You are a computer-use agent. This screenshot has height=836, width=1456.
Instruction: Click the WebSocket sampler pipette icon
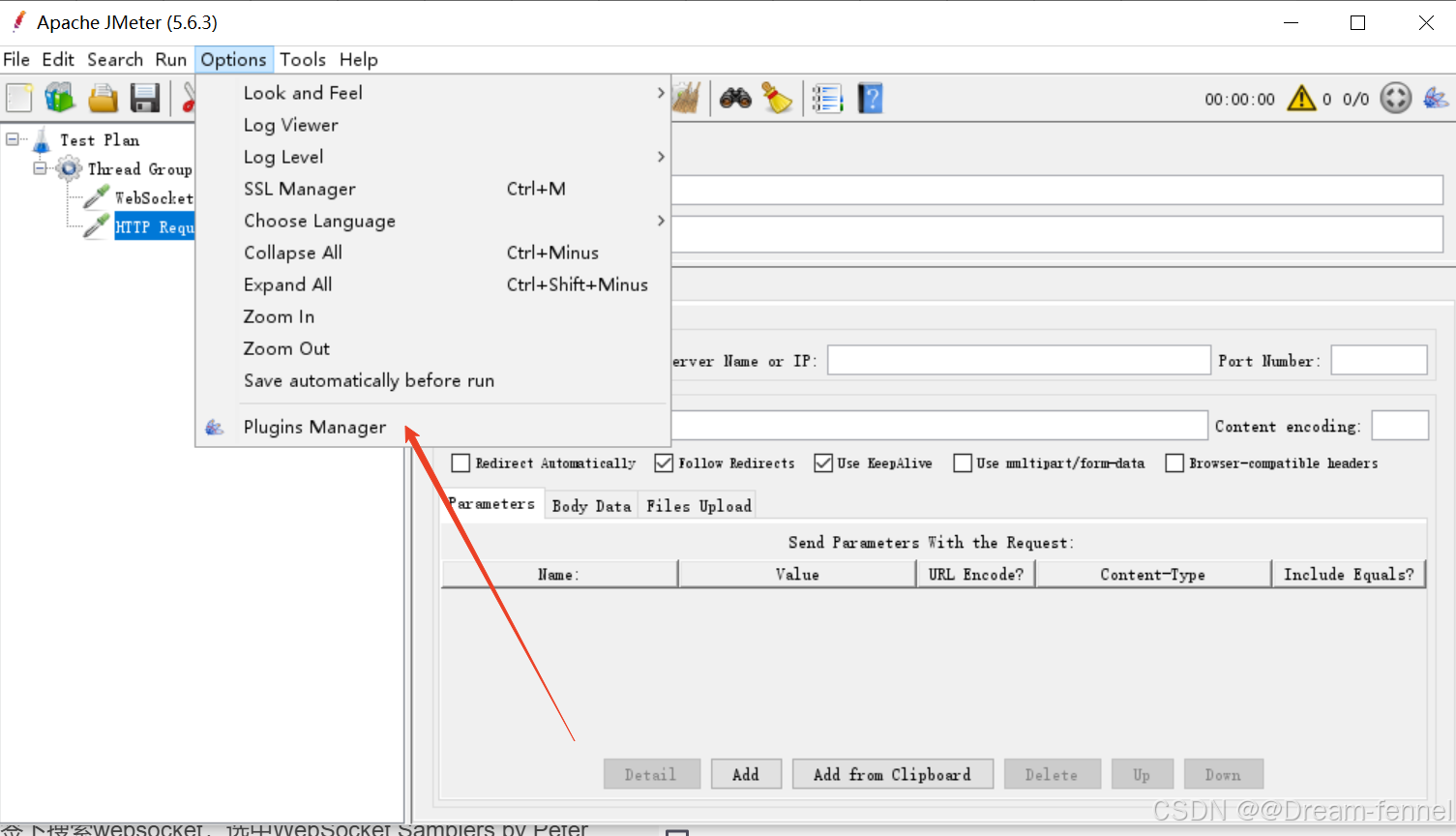96,197
